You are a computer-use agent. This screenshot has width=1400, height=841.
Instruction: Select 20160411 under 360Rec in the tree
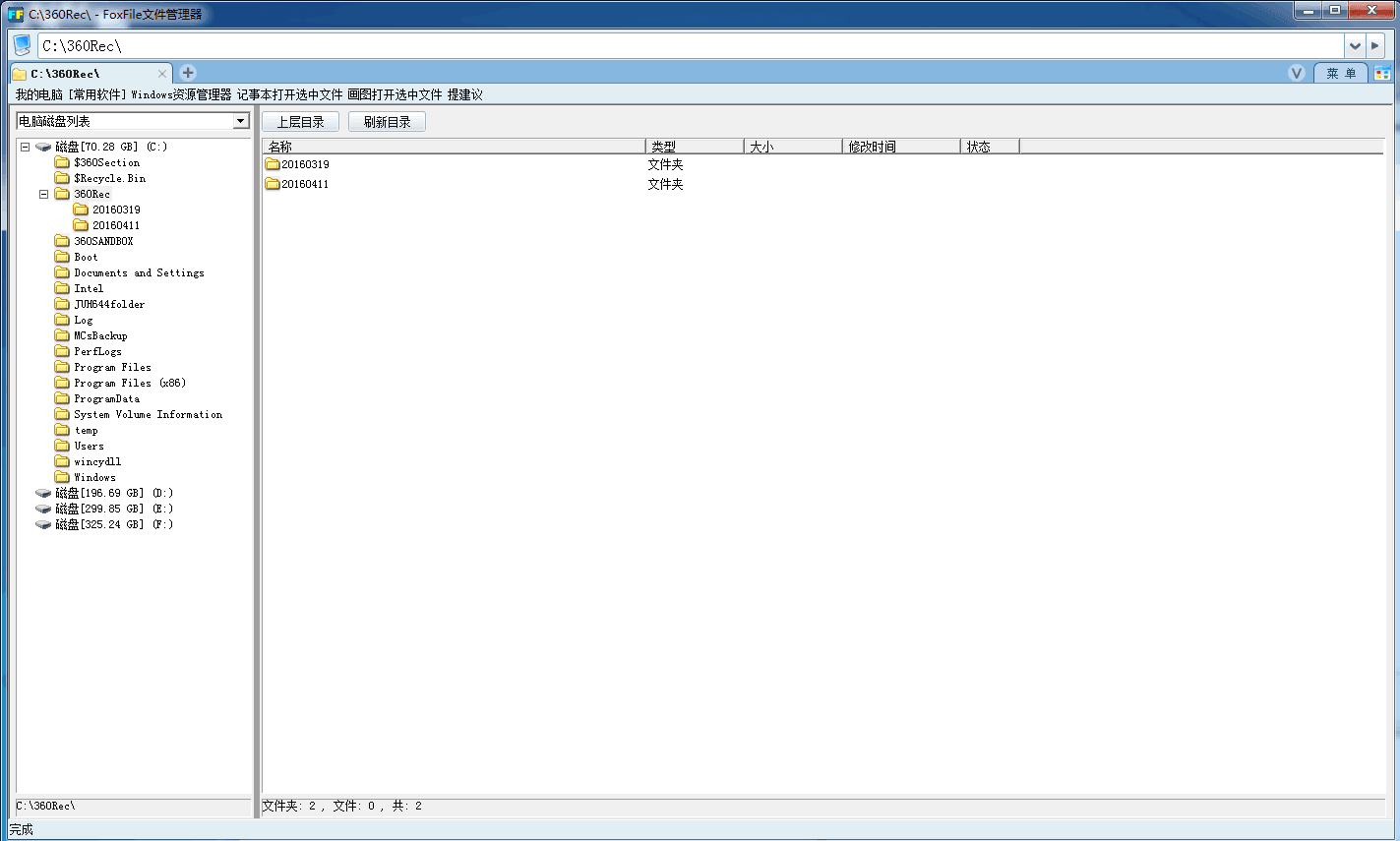pos(116,225)
